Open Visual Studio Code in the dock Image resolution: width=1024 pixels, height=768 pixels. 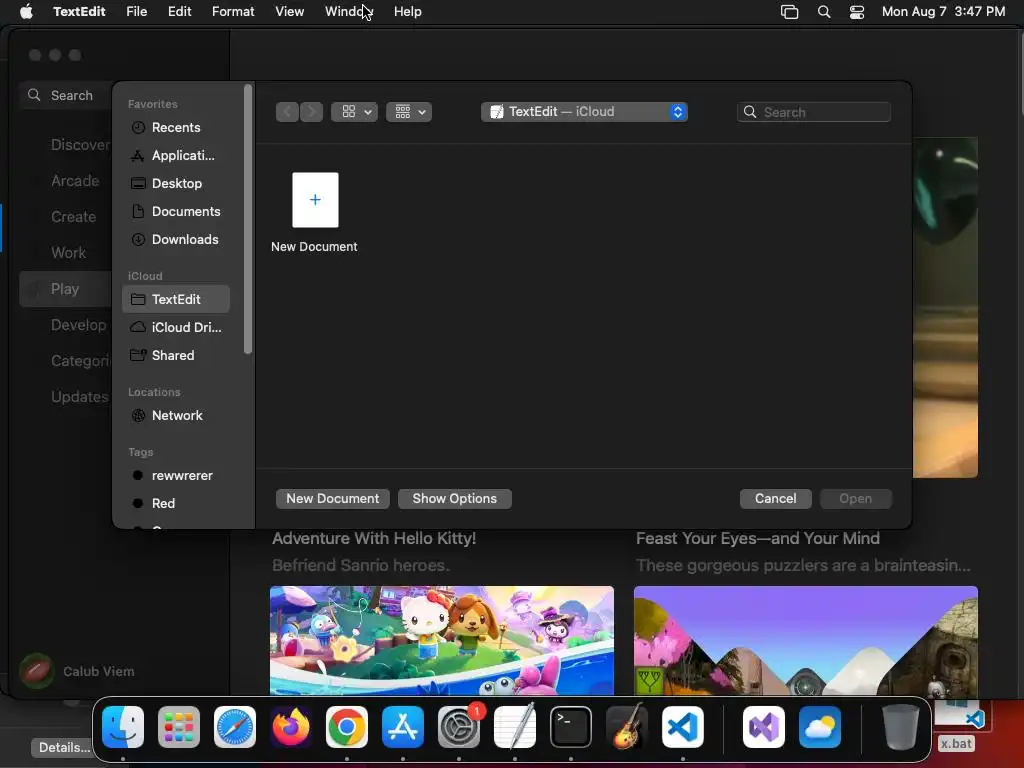coord(683,727)
